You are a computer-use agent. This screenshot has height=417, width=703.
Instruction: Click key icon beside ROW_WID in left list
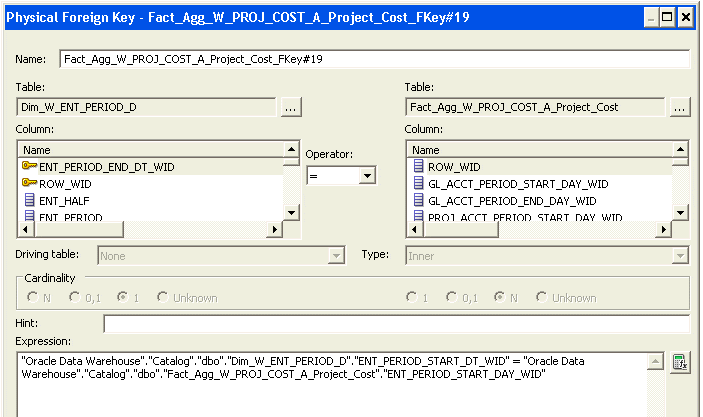29,183
